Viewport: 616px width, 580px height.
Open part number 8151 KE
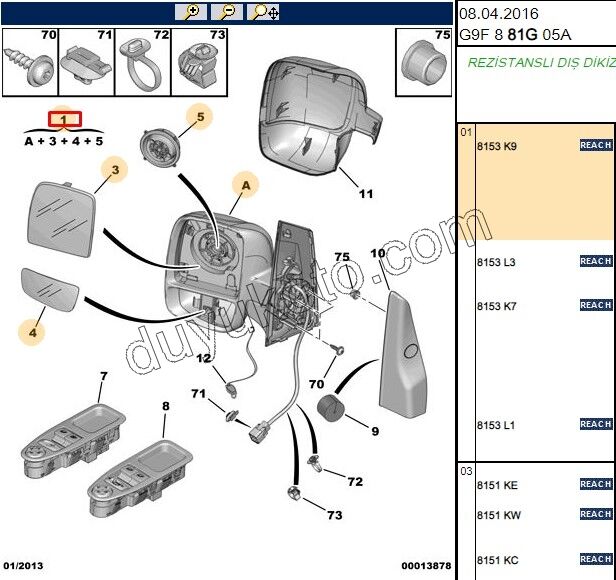tap(497, 485)
